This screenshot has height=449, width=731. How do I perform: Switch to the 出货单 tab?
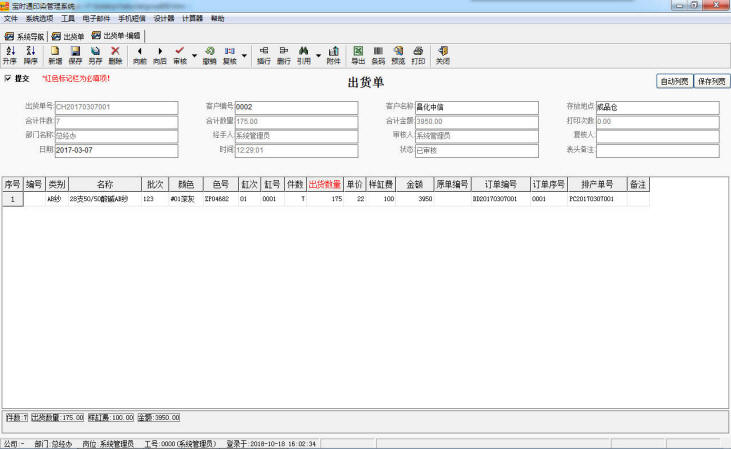(68, 36)
